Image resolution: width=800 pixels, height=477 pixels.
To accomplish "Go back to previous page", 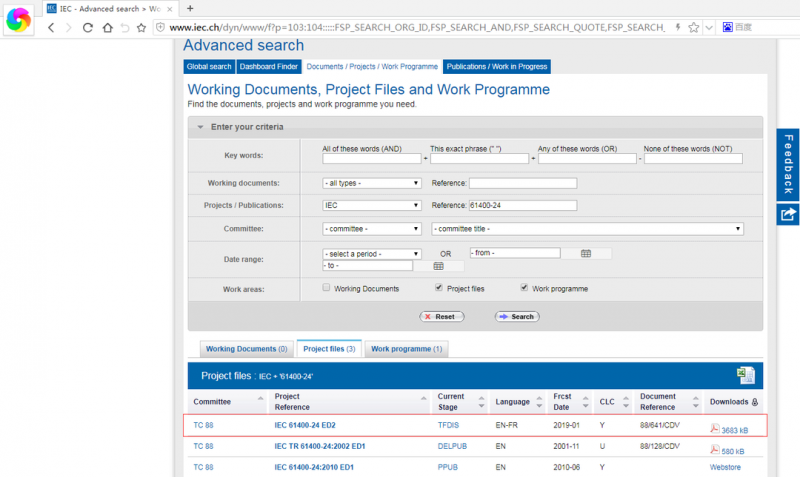I will (x=51, y=28).
